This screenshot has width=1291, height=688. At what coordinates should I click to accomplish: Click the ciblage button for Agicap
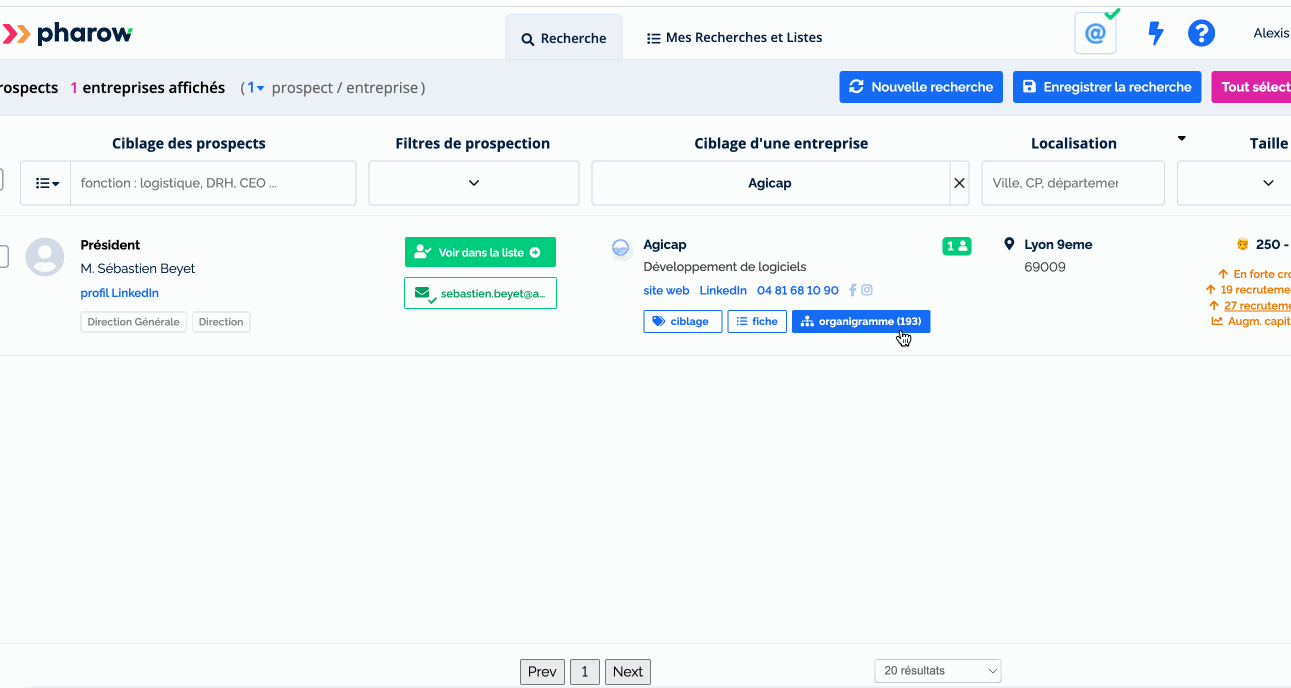coord(683,321)
